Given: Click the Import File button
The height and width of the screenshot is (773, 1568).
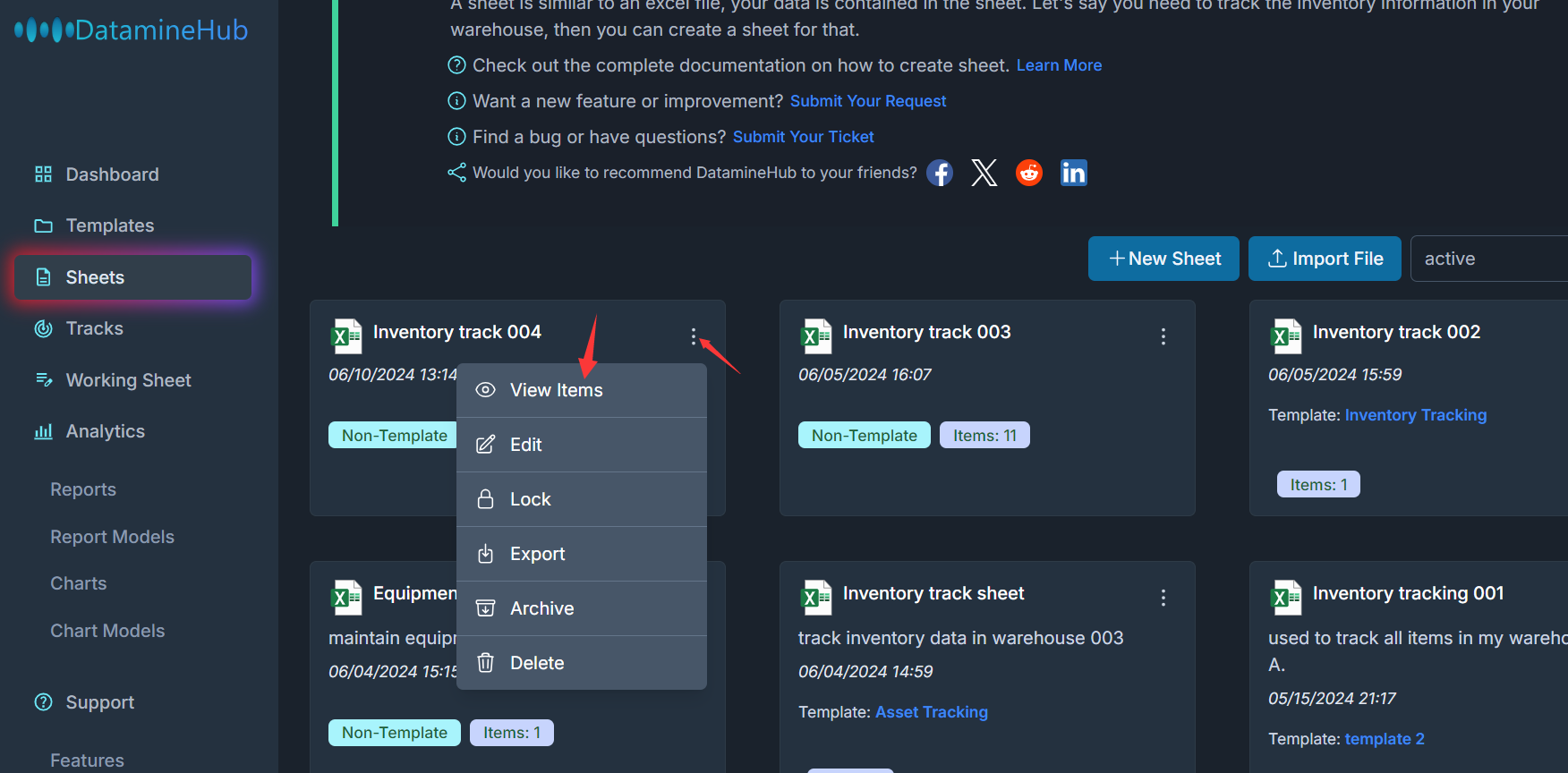Looking at the screenshot, I should point(1325,259).
